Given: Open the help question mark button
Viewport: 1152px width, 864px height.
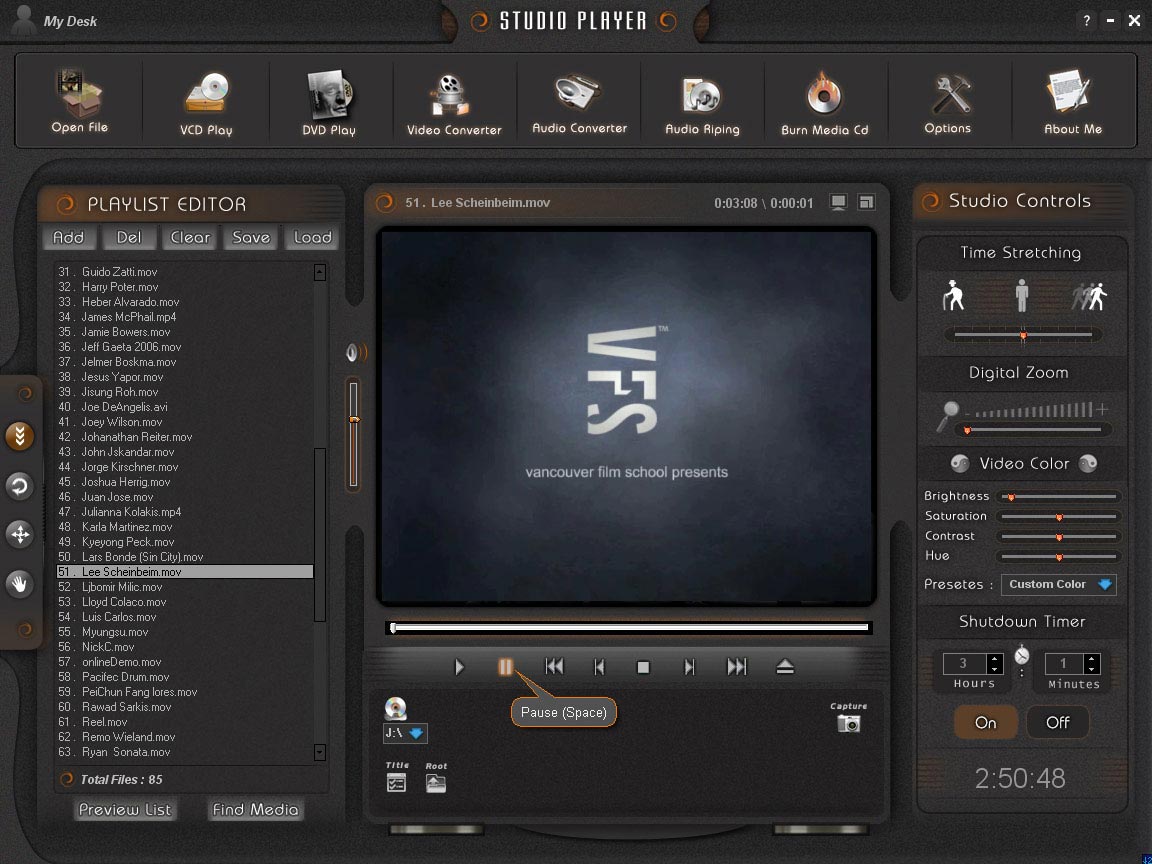Looking at the screenshot, I should (1086, 21).
